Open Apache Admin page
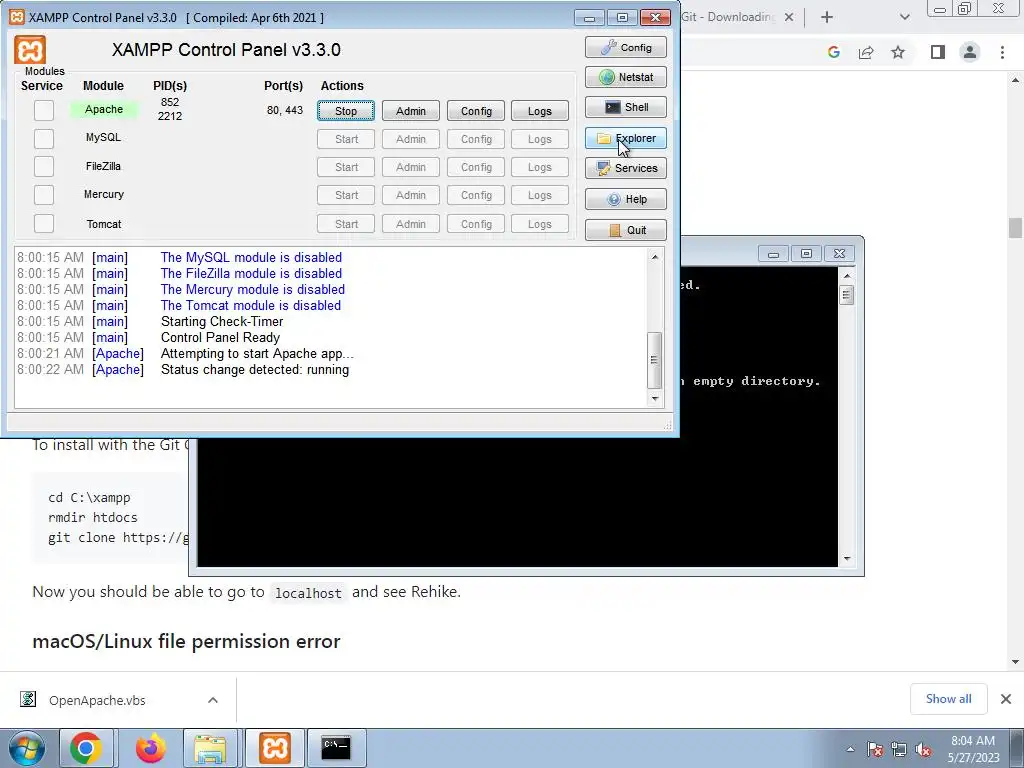This screenshot has height=768, width=1024. 411,111
